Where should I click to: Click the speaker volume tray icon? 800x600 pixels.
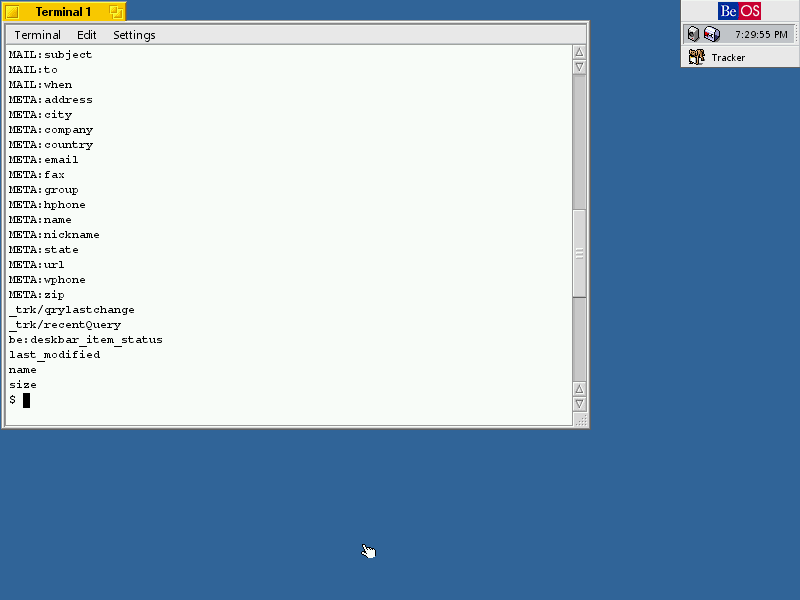coord(693,34)
